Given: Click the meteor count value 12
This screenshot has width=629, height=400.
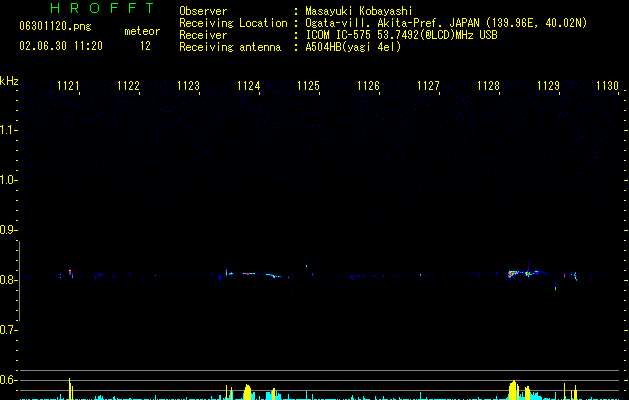Looking at the screenshot, I should tap(145, 46).
